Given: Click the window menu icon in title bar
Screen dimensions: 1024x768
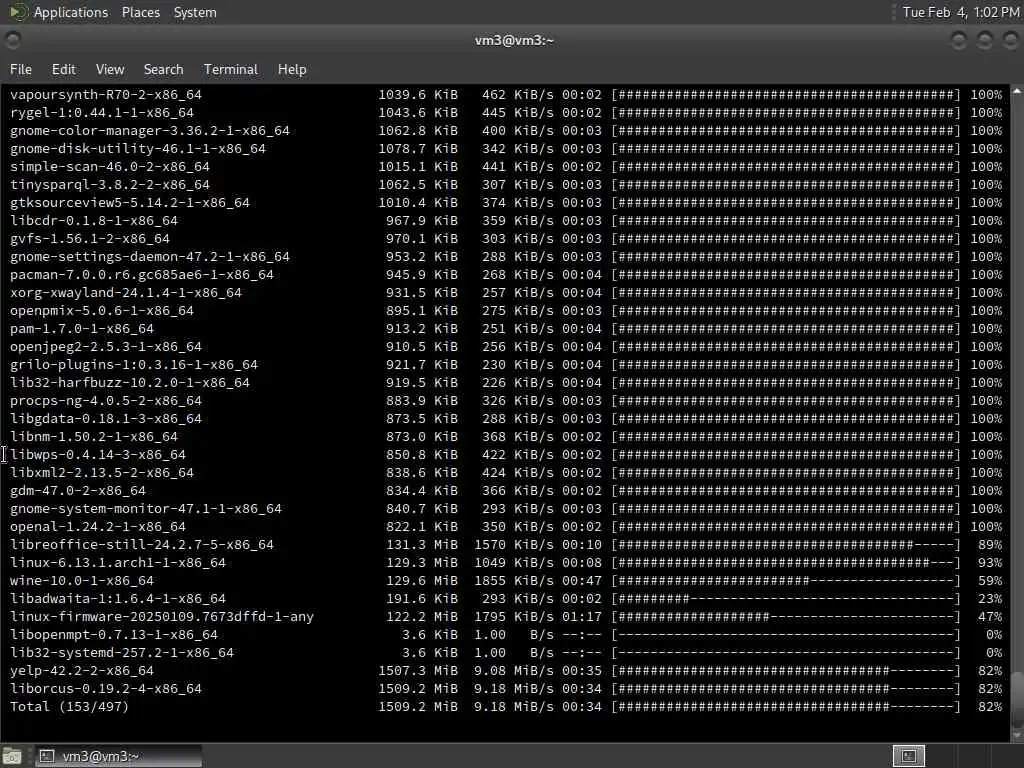Looking at the screenshot, I should click(12, 40).
